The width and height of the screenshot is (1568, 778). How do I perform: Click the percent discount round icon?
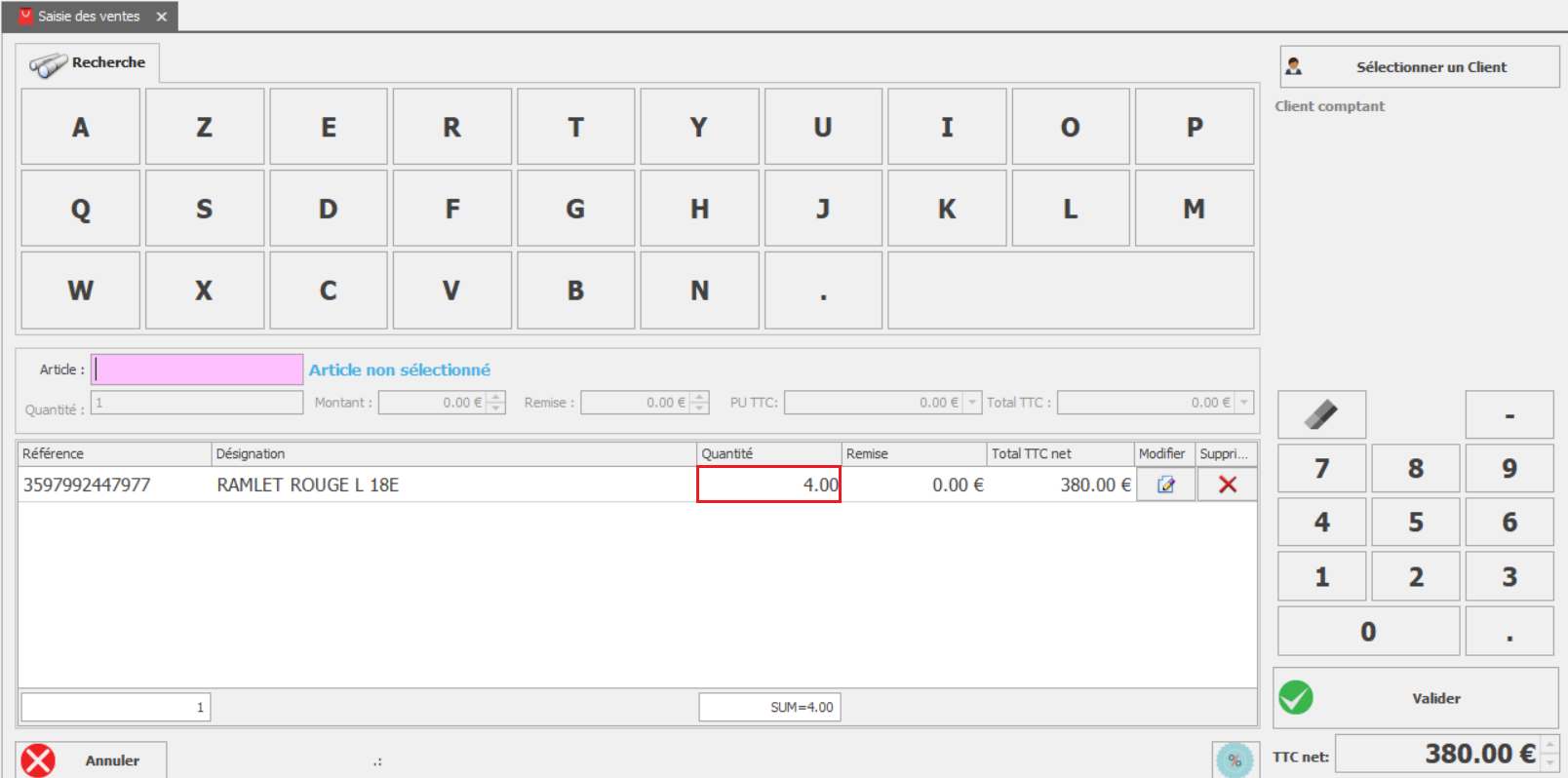click(1235, 759)
